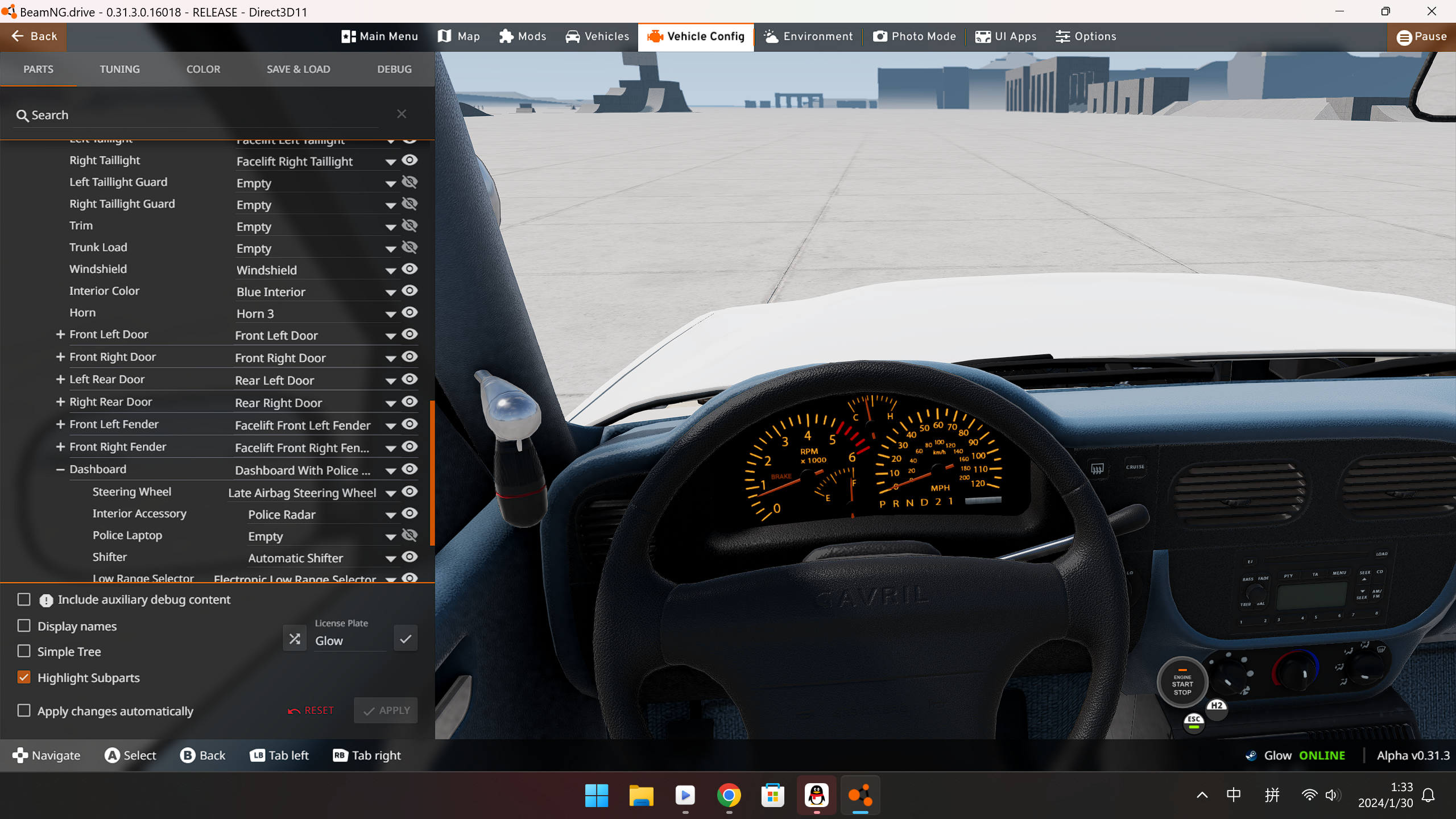Toggle visibility of Dashboard part

tap(409, 469)
